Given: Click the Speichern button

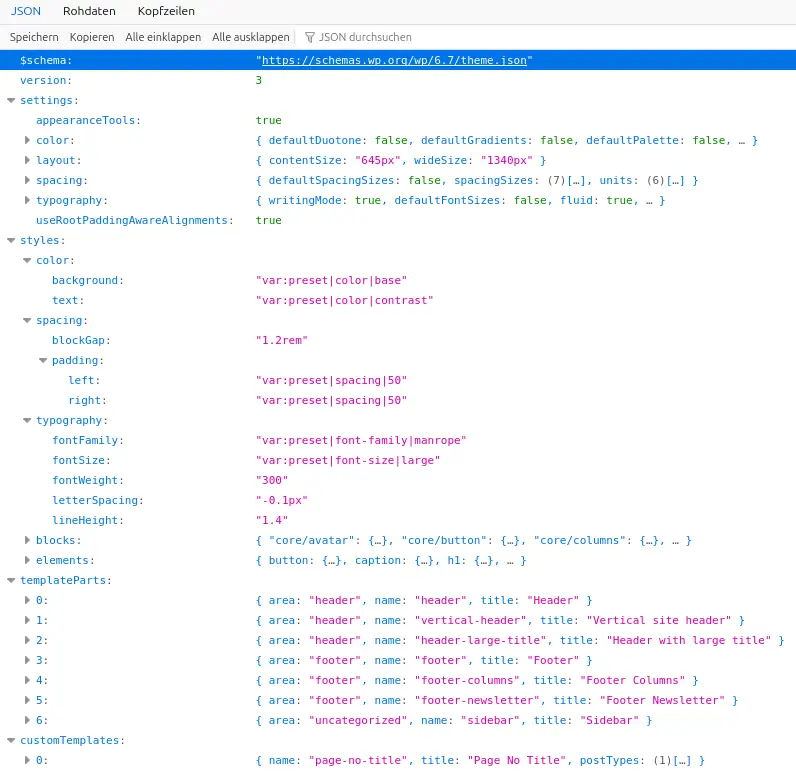Looking at the screenshot, I should tap(34, 37).
